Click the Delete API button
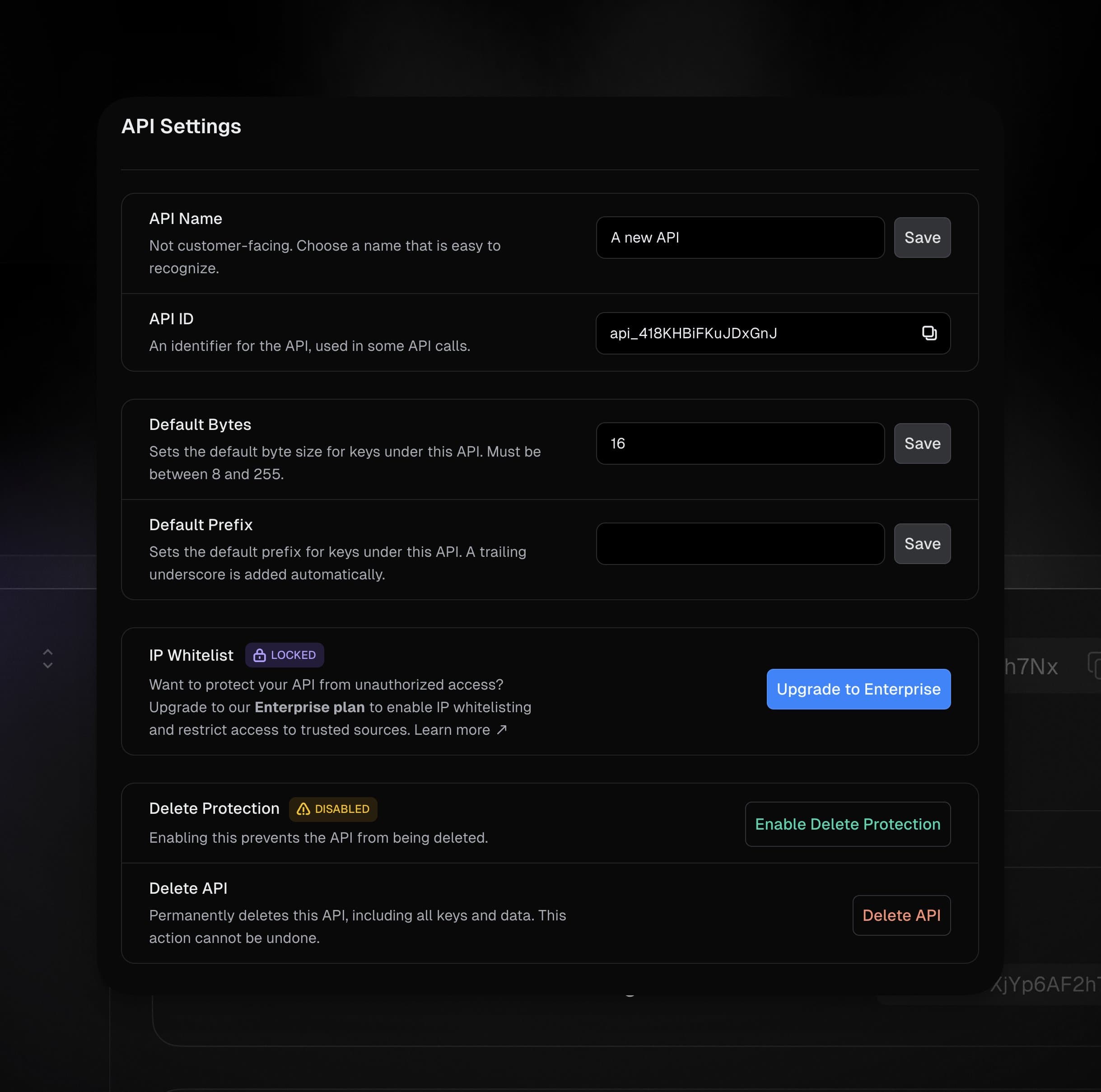Screen dimensions: 1101x1092 [901, 915]
